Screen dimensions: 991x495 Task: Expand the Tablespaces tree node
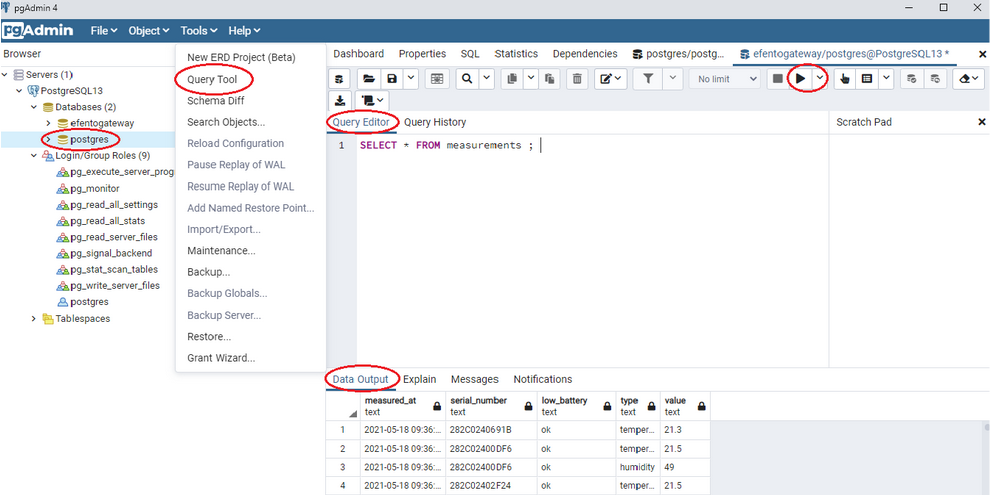34,319
